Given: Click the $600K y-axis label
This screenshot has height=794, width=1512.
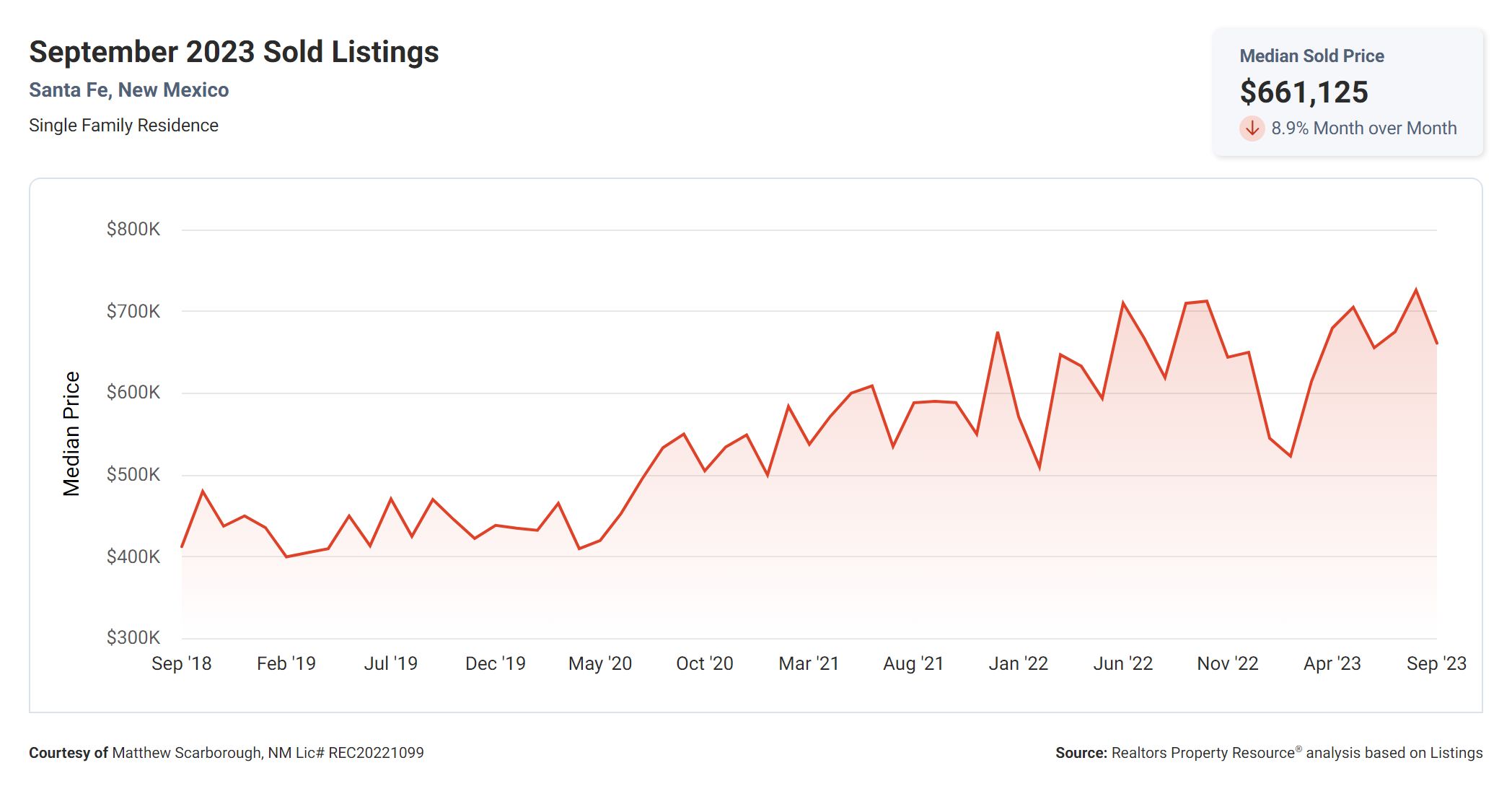Looking at the screenshot, I should pos(133,393).
